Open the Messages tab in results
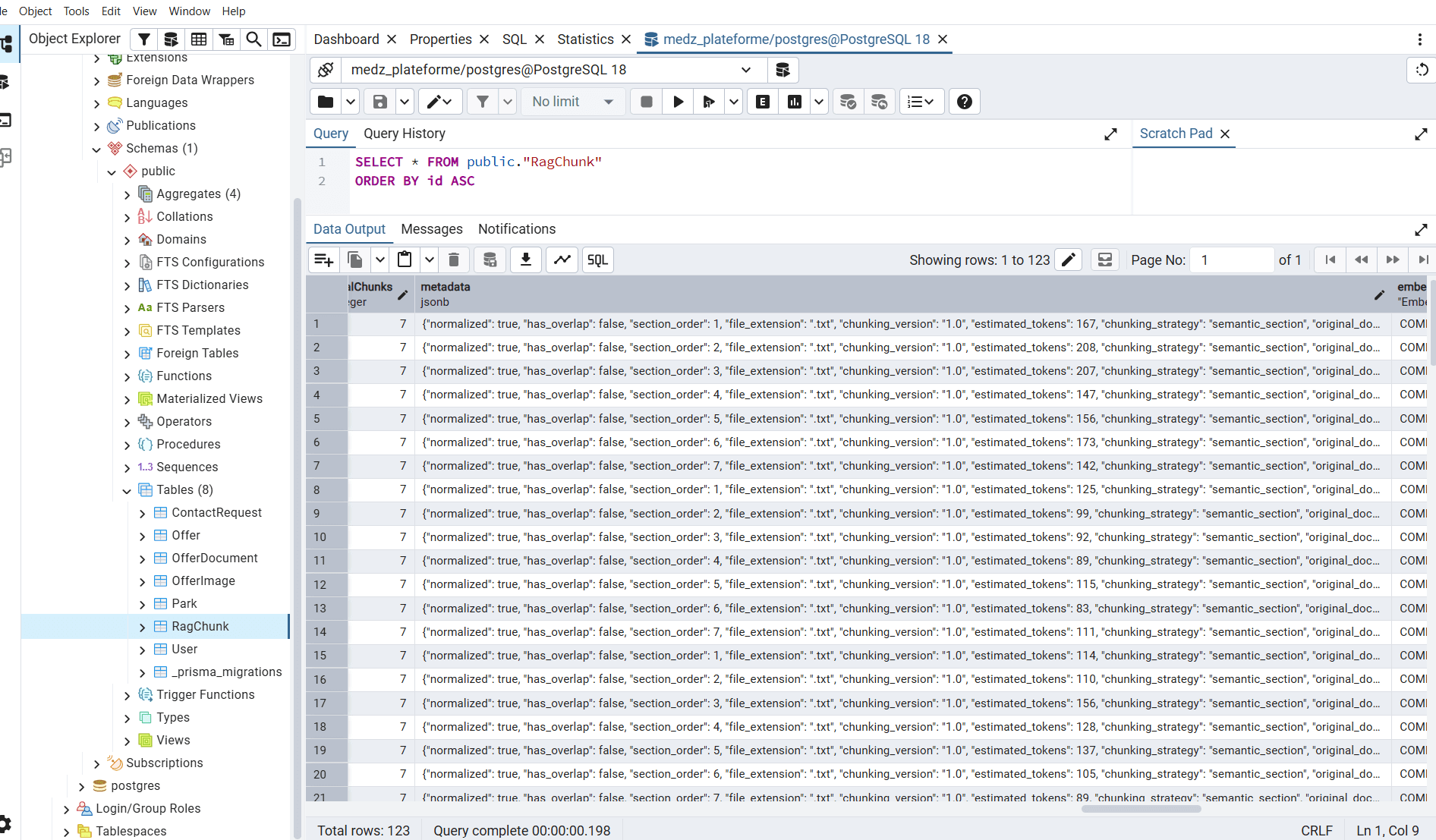The image size is (1436, 840). [x=432, y=229]
